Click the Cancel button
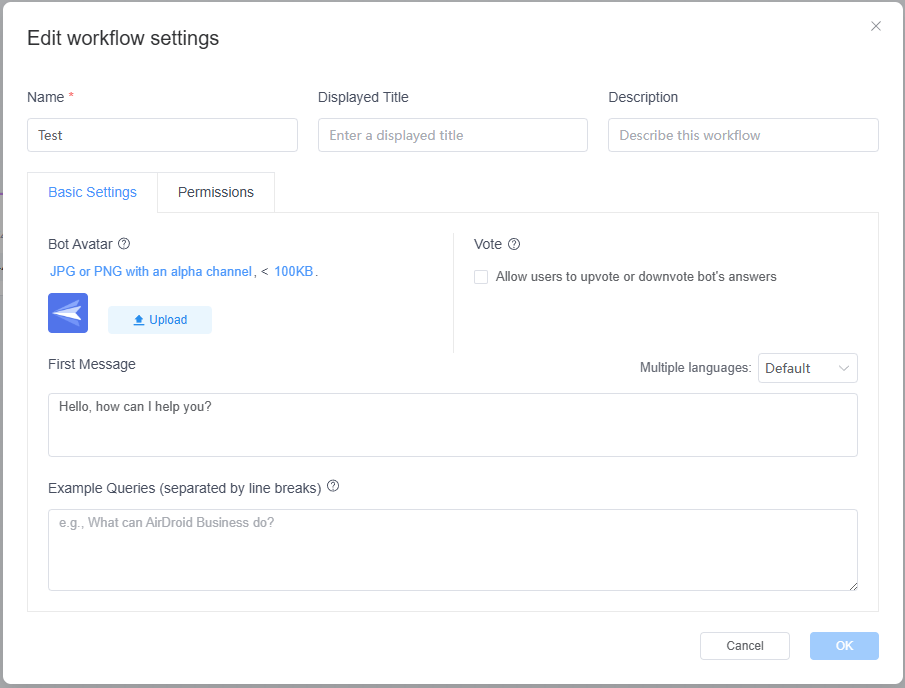Screen dimensions: 905x688 pyautogui.click(x=745, y=646)
